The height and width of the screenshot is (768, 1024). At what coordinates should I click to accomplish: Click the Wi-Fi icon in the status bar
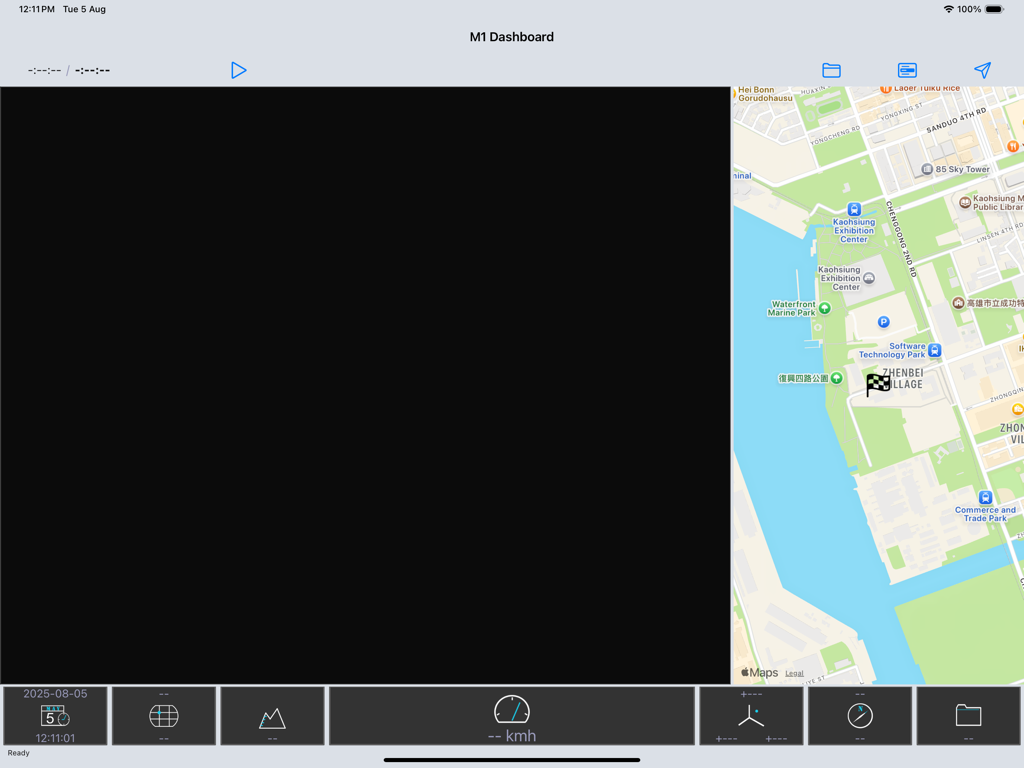click(950, 8)
